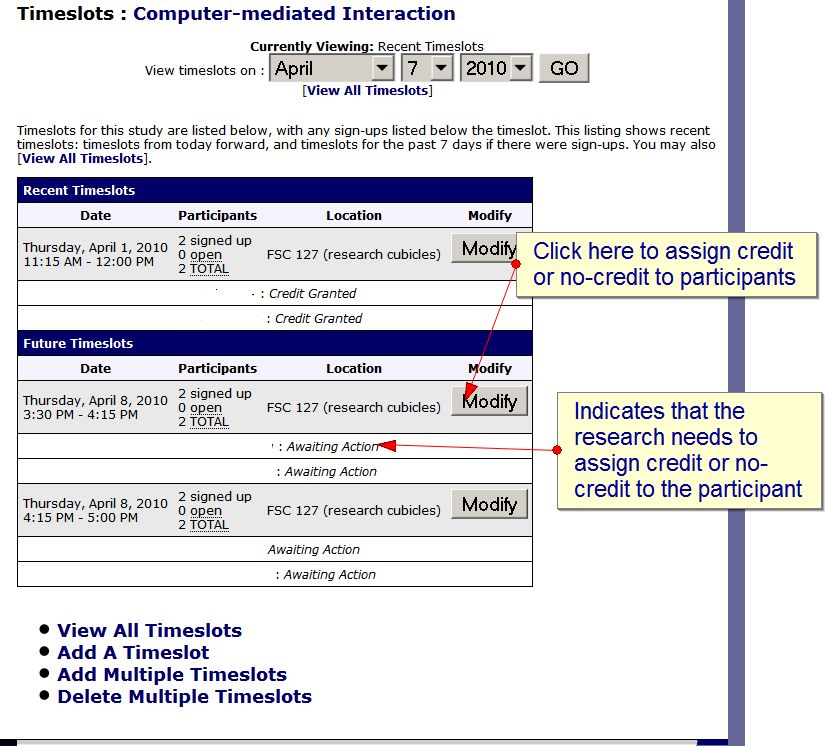Viewport: 825px width, 746px height.
Task: Open View All Timeslots link in description paragraph
Action: (x=82, y=158)
